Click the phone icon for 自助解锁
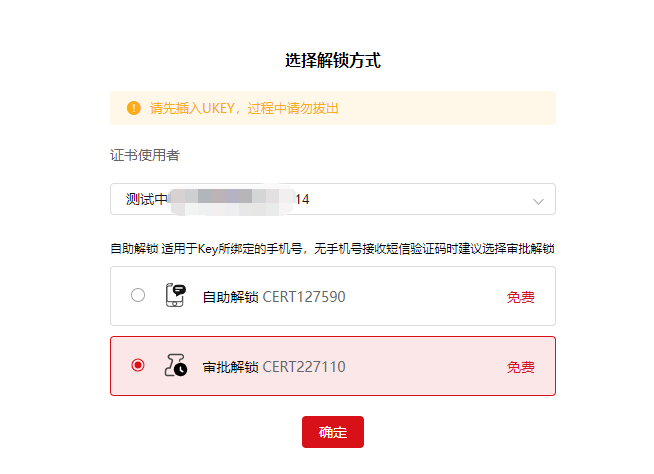 [175, 295]
